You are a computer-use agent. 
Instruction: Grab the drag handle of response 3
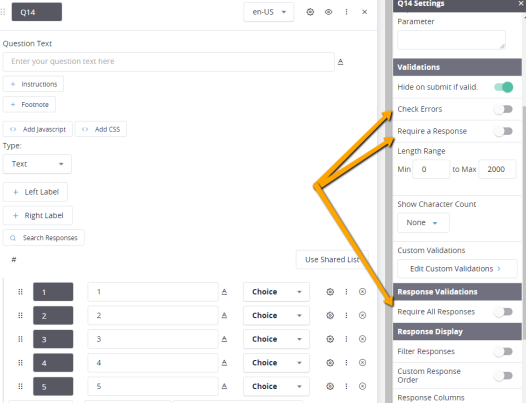20,339
